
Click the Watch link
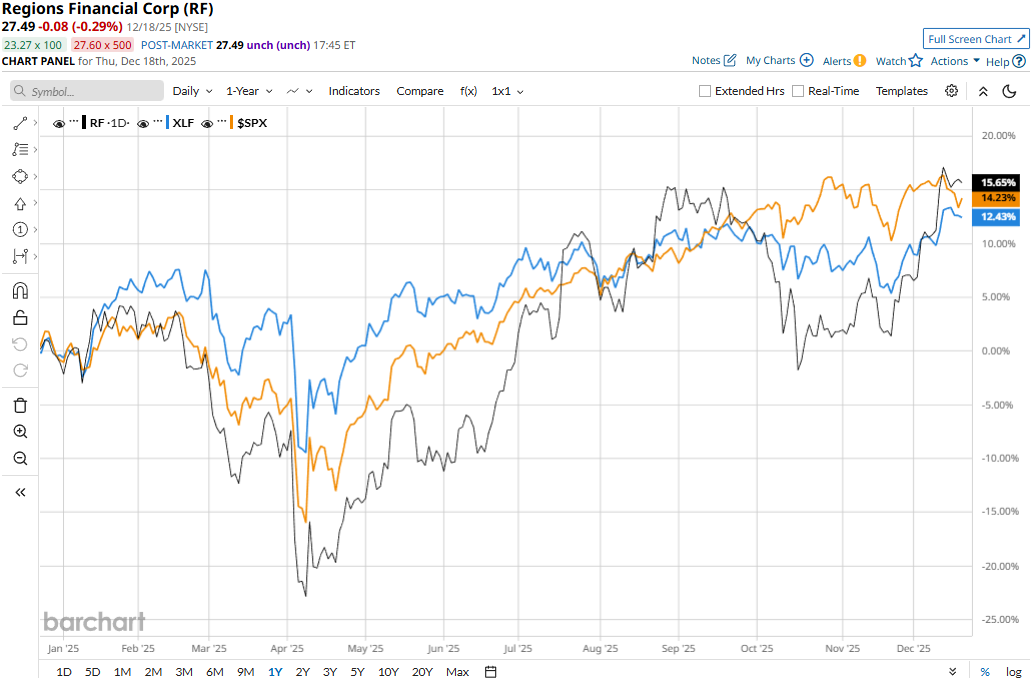[x=890, y=61]
